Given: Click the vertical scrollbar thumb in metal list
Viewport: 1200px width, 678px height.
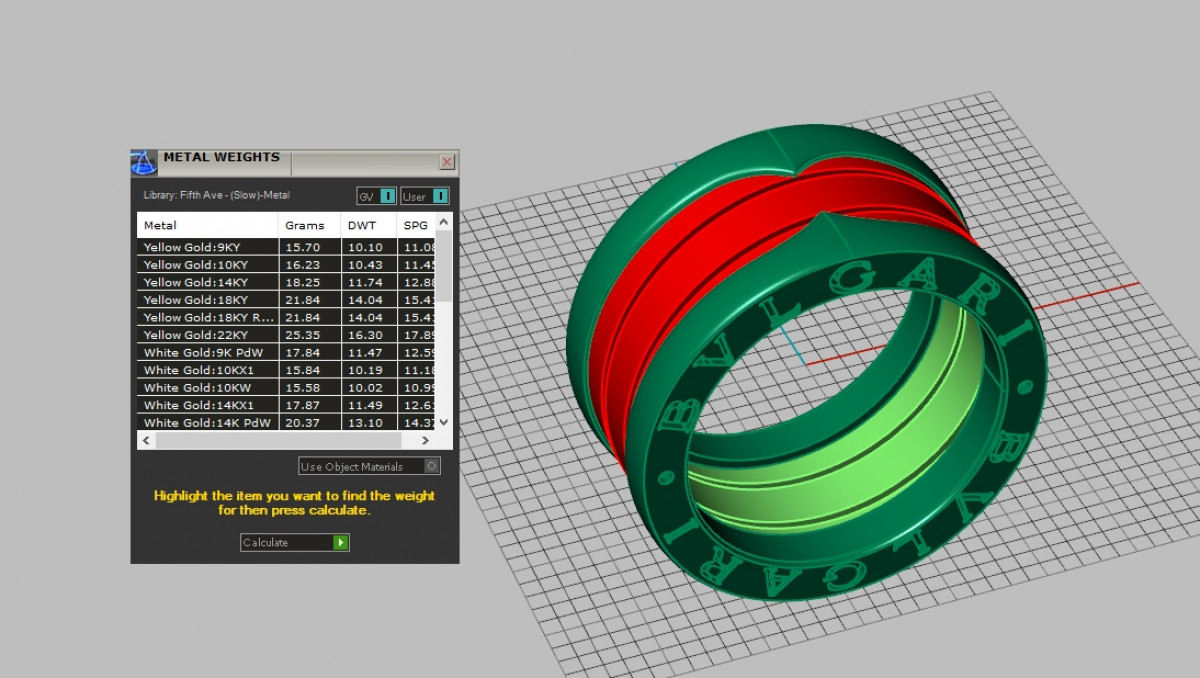Looking at the screenshot, I should click(445, 265).
